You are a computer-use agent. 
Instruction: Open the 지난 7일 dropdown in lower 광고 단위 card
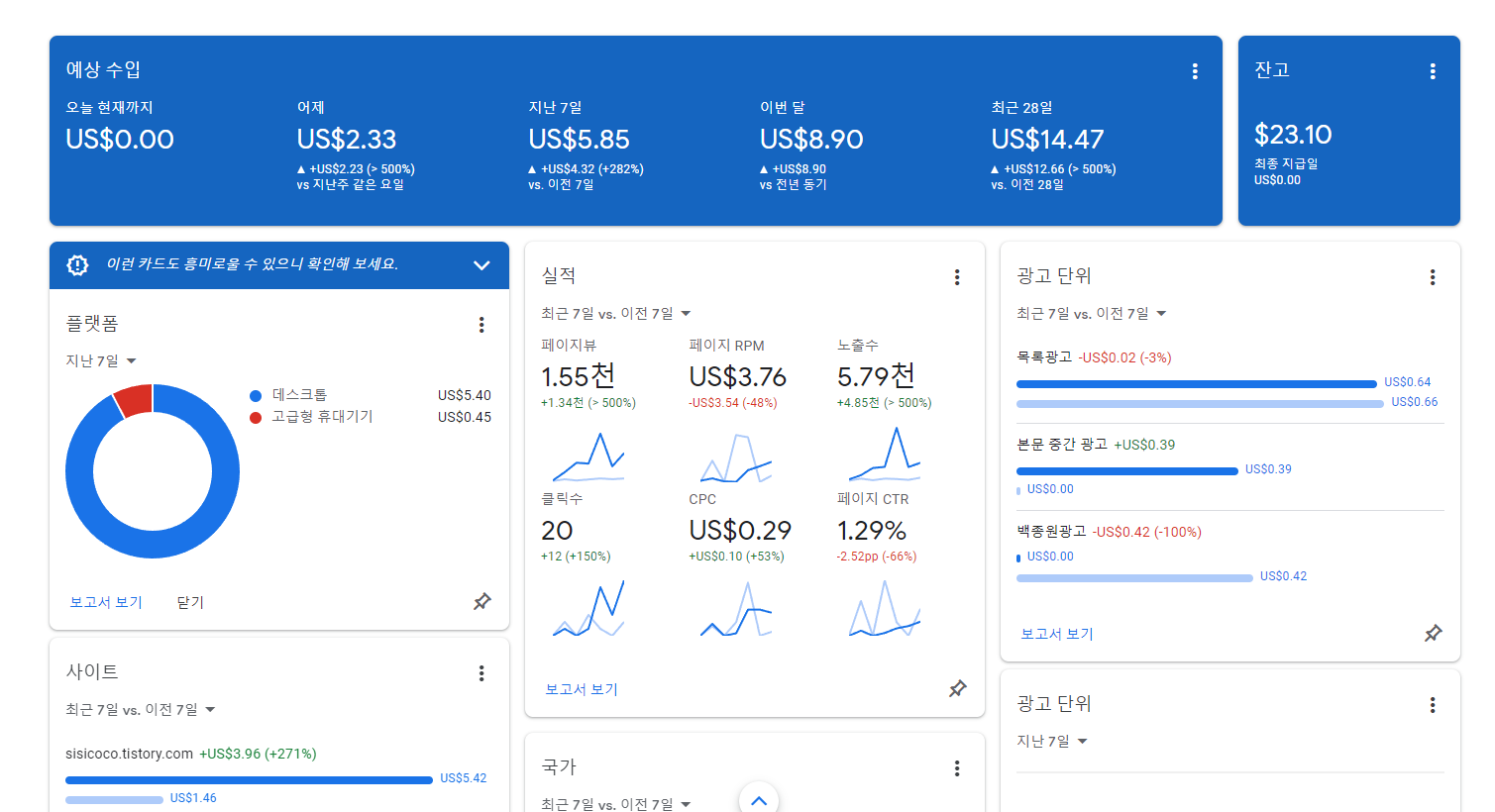(1052, 741)
